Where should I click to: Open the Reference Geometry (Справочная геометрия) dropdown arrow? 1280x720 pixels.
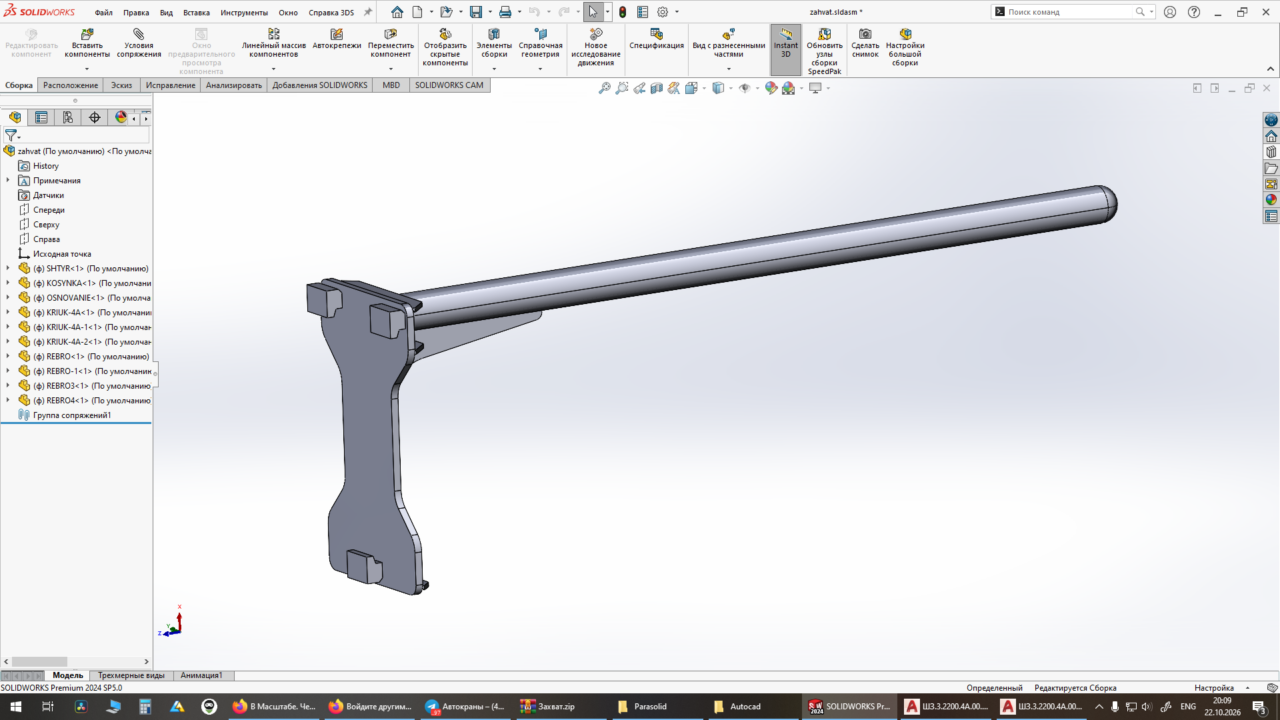point(540,68)
